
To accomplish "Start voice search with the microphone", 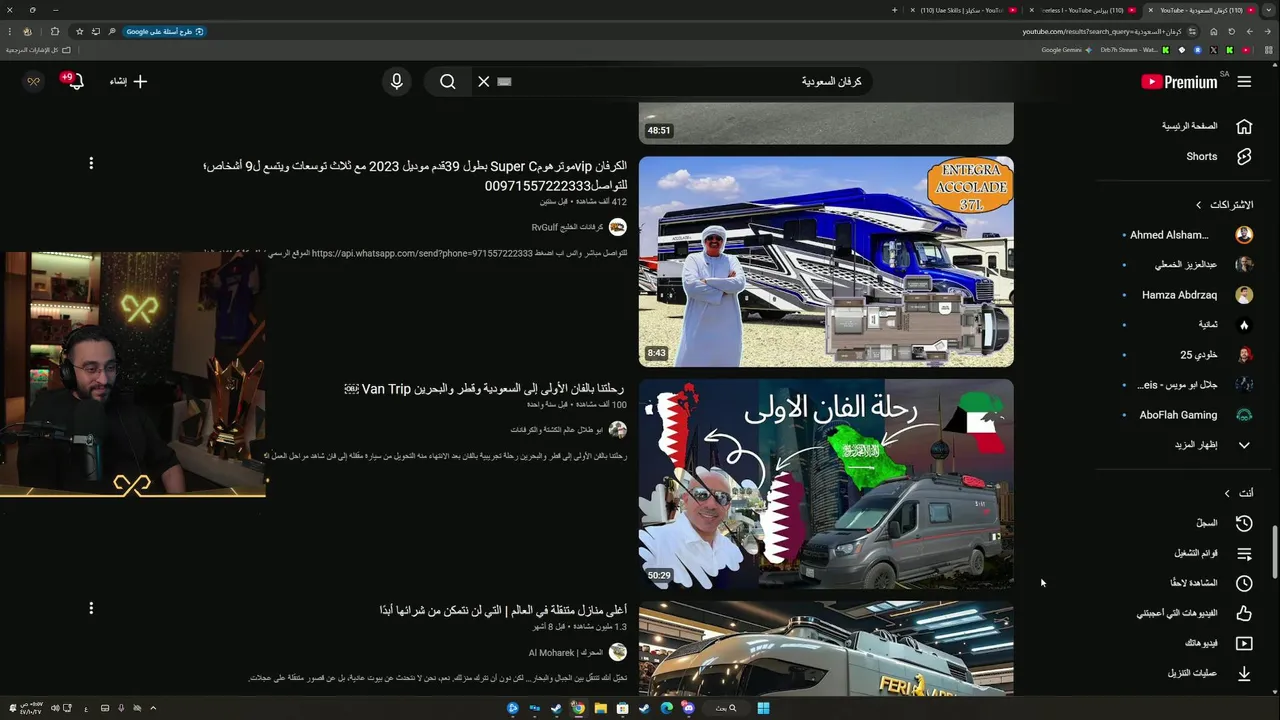I will pyautogui.click(x=397, y=82).
